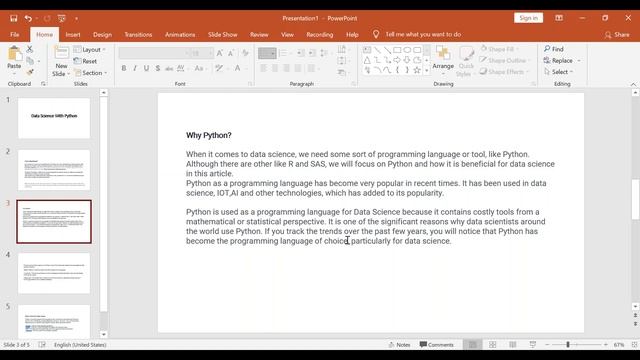Switch to the Design tab
The image size is (640, 360).
tap(102, 35)
